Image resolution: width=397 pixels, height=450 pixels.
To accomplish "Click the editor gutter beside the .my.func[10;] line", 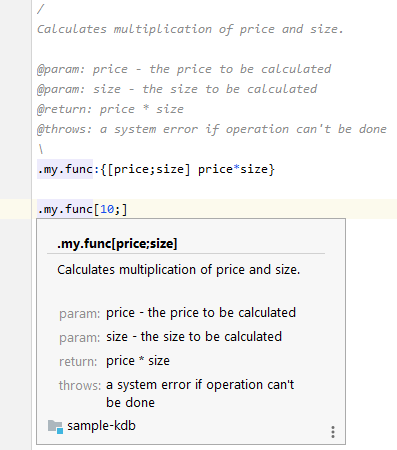I will 15,209.
